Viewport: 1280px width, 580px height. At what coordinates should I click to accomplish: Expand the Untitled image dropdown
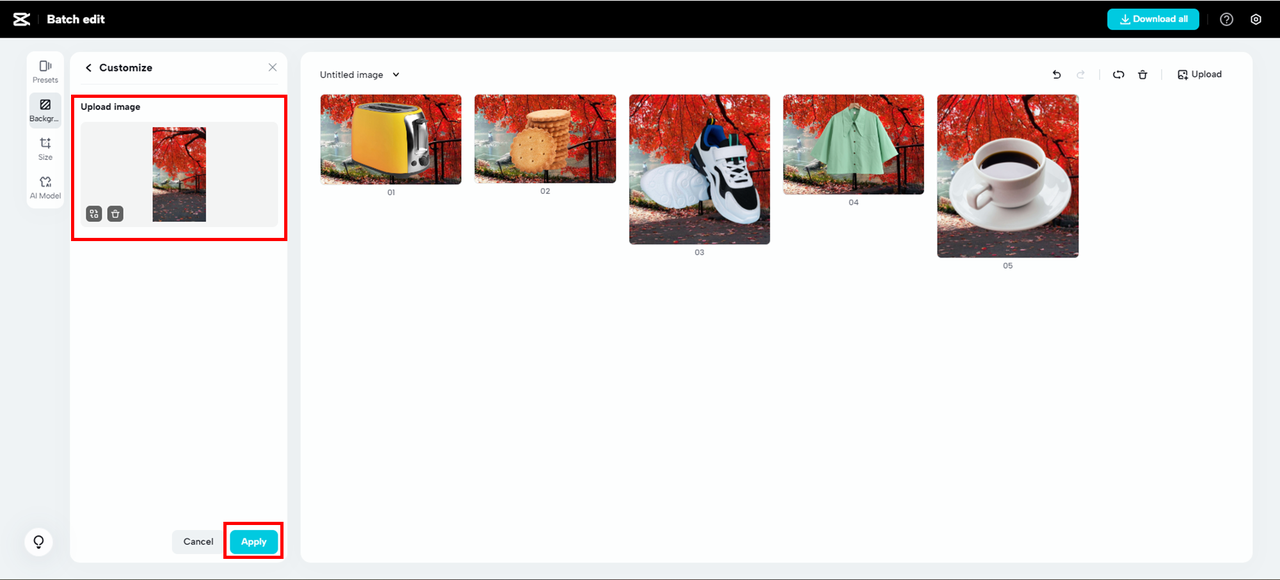360,75
